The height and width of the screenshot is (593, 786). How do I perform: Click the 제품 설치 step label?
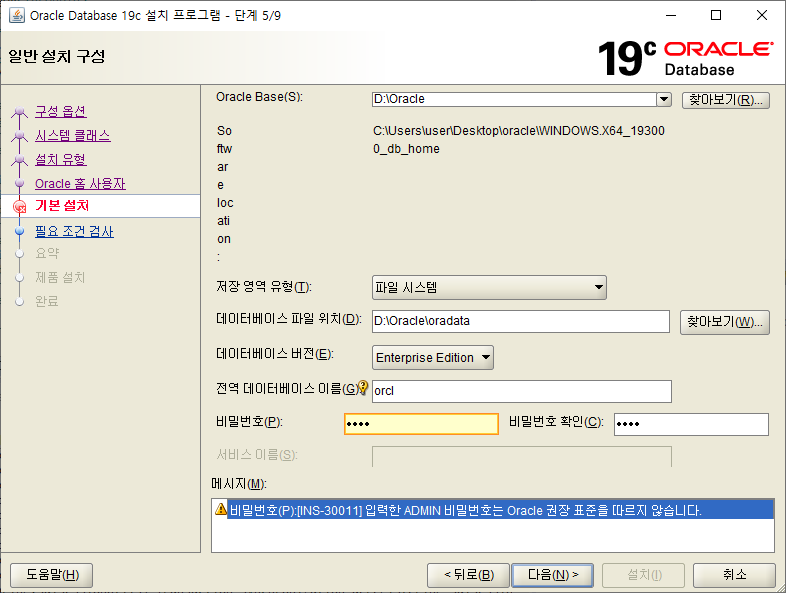(60, 277)
